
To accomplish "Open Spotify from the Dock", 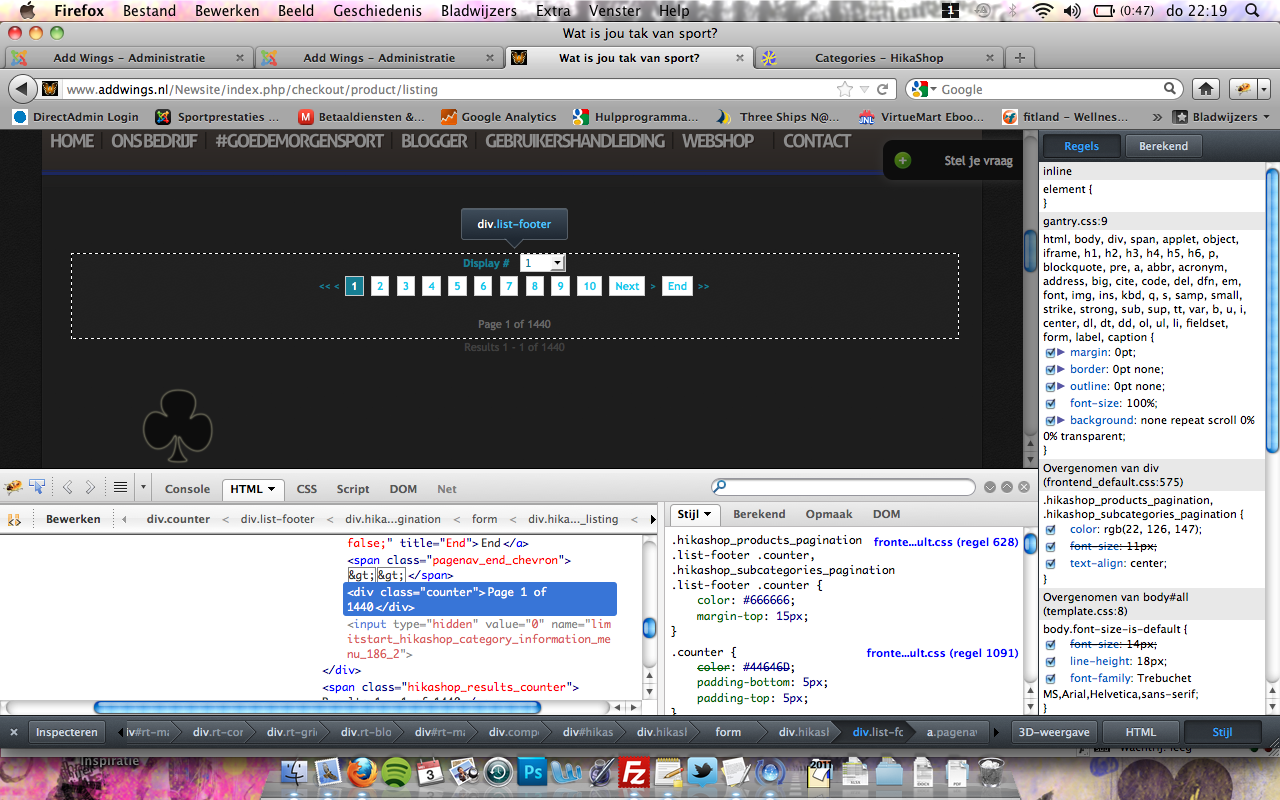I will point(396,773).
